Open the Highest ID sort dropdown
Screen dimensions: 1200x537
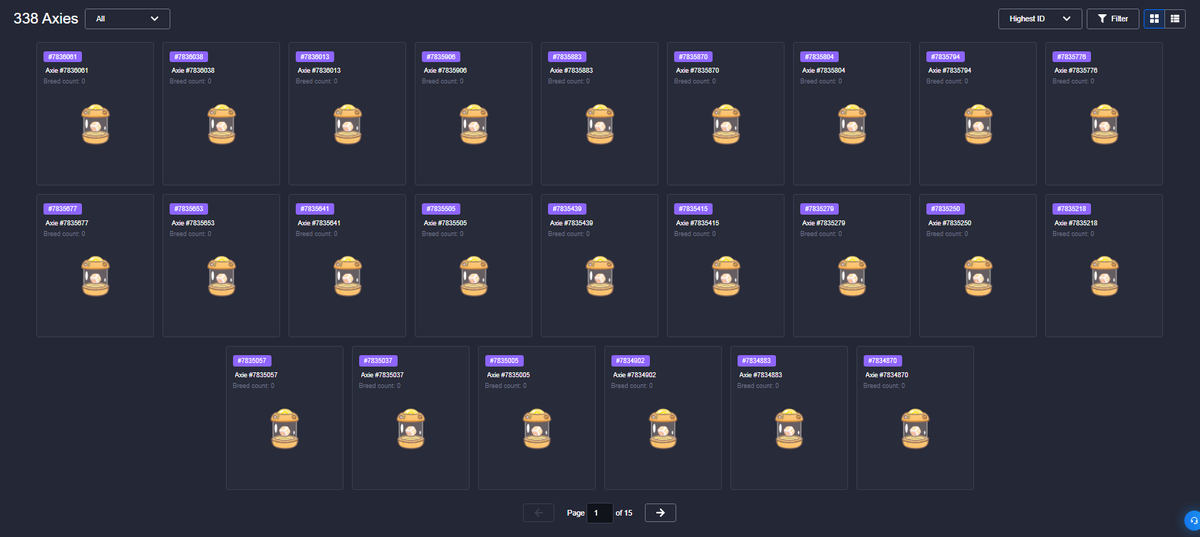click(1040, 18)
